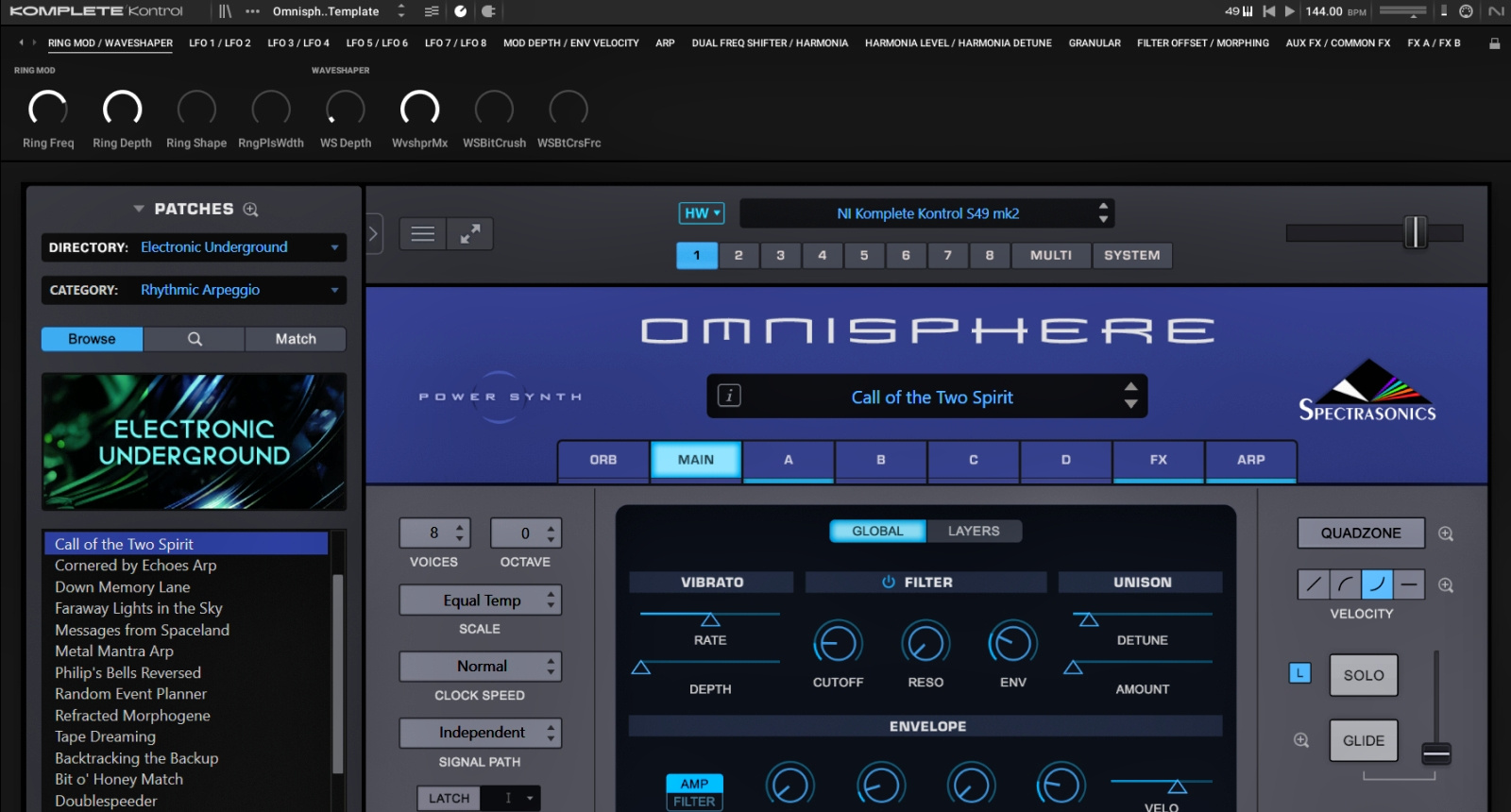Click the Electronic Underground library thumbnail
This screenshot has height=812, width=1511.
click(194, 442)
